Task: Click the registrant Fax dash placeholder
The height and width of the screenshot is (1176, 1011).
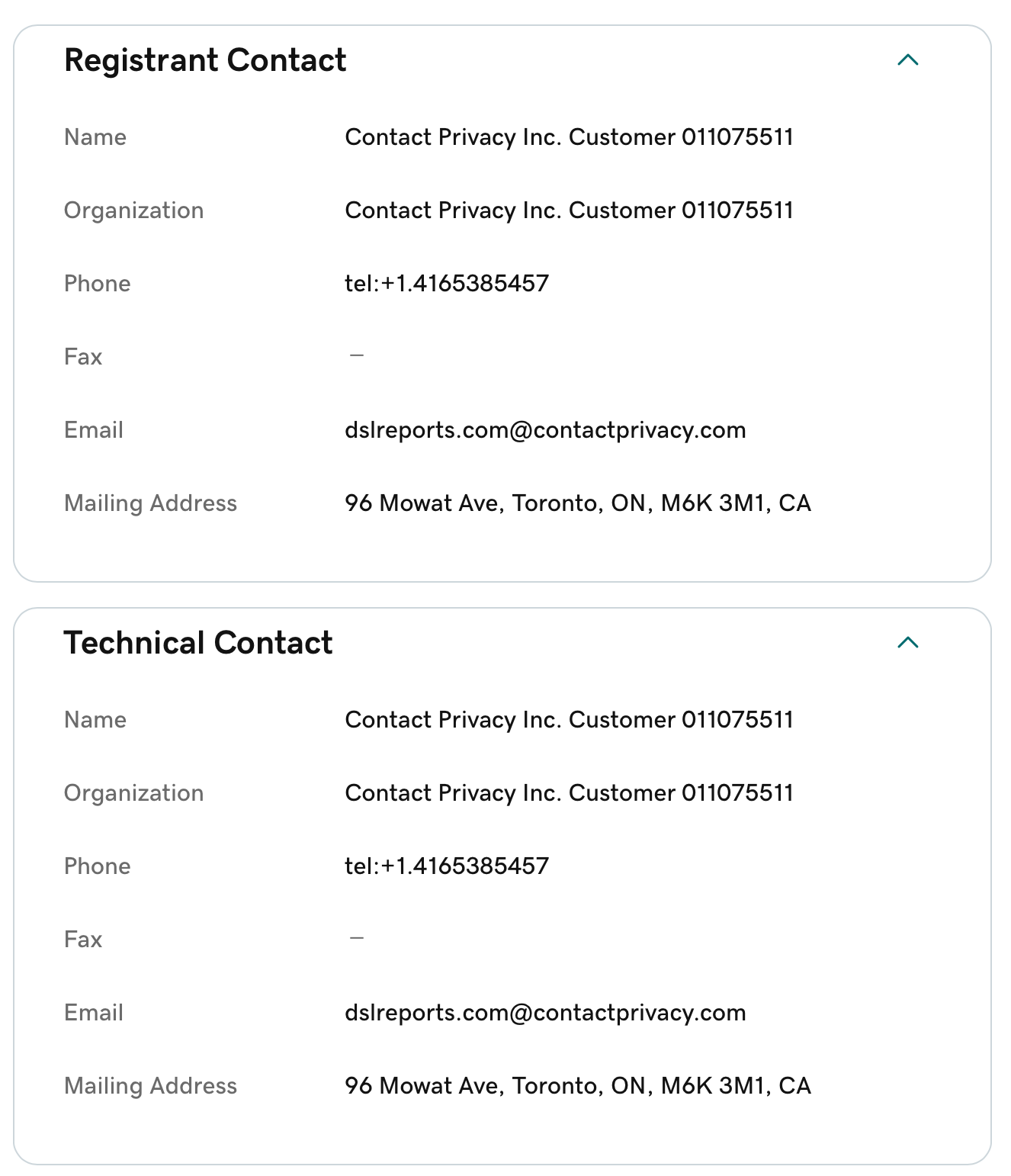Action: (x=356, y=355)
